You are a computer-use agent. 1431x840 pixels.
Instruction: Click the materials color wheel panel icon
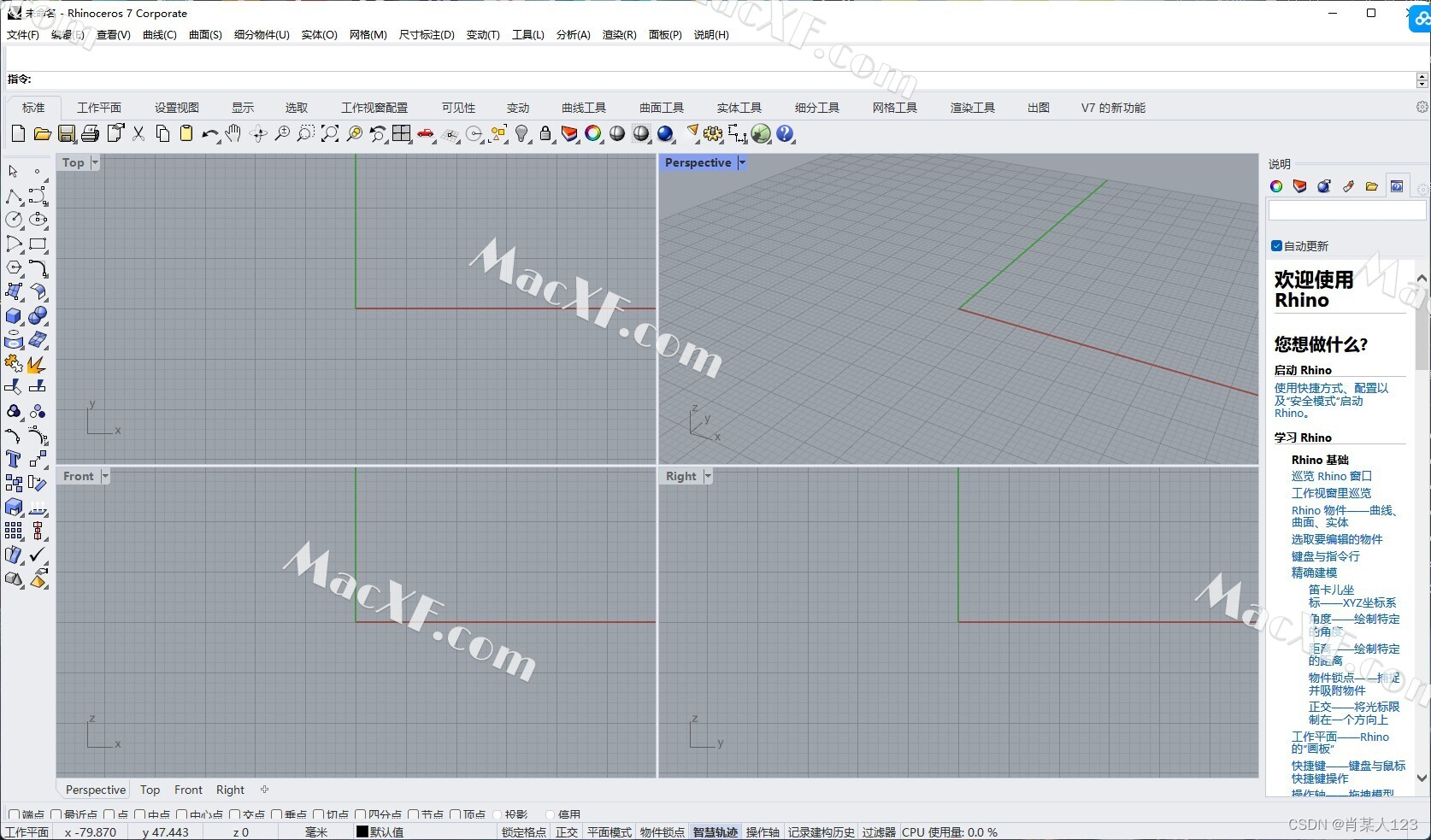click(x=1276, y=186)
